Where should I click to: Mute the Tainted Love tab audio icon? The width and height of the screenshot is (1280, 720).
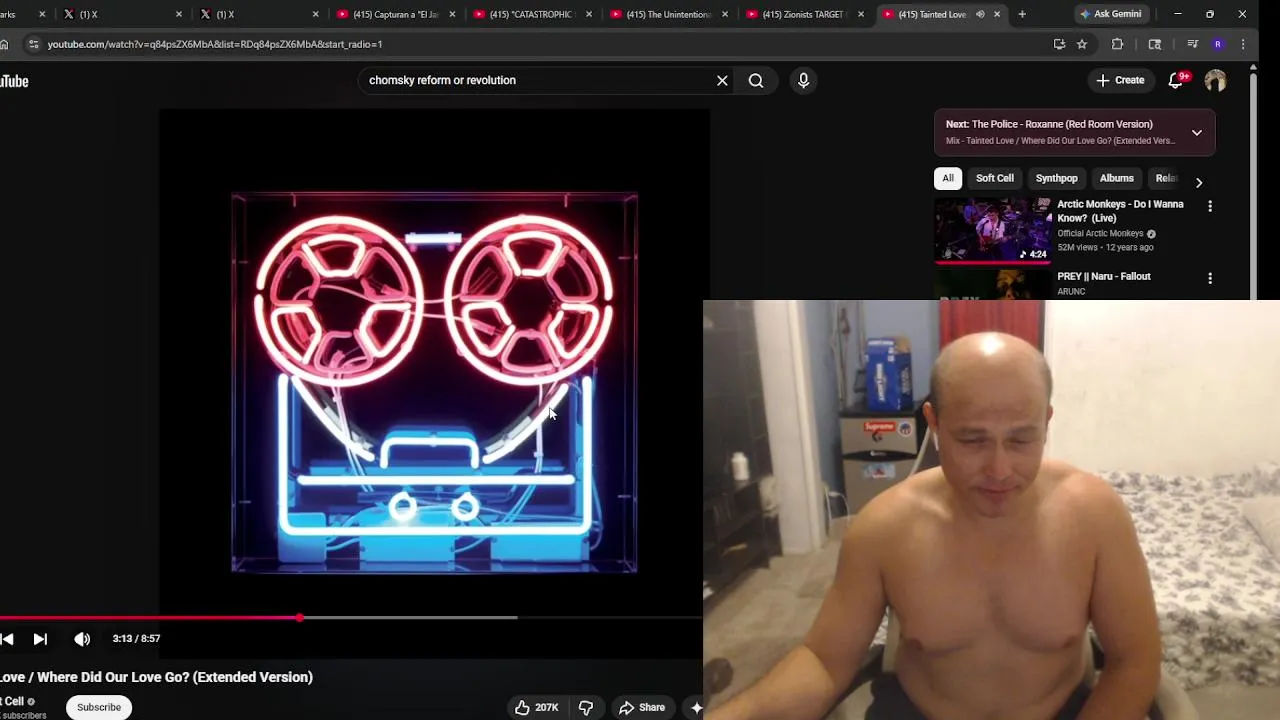point(980,14)
